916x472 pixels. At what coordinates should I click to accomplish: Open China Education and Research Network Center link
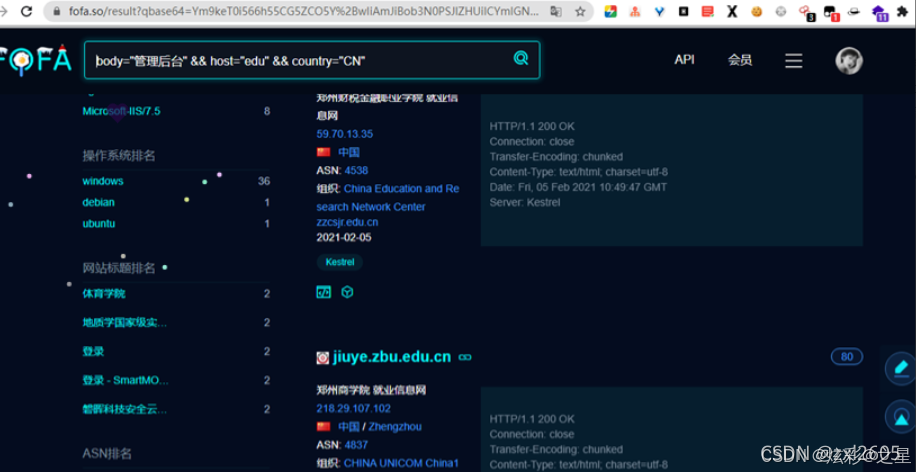(388, 197)
